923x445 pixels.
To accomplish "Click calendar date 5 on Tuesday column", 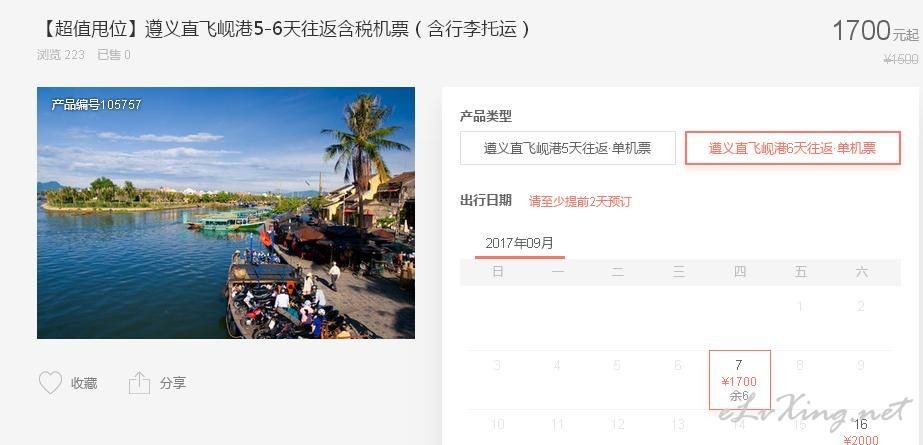I will (x=617, y=366).
